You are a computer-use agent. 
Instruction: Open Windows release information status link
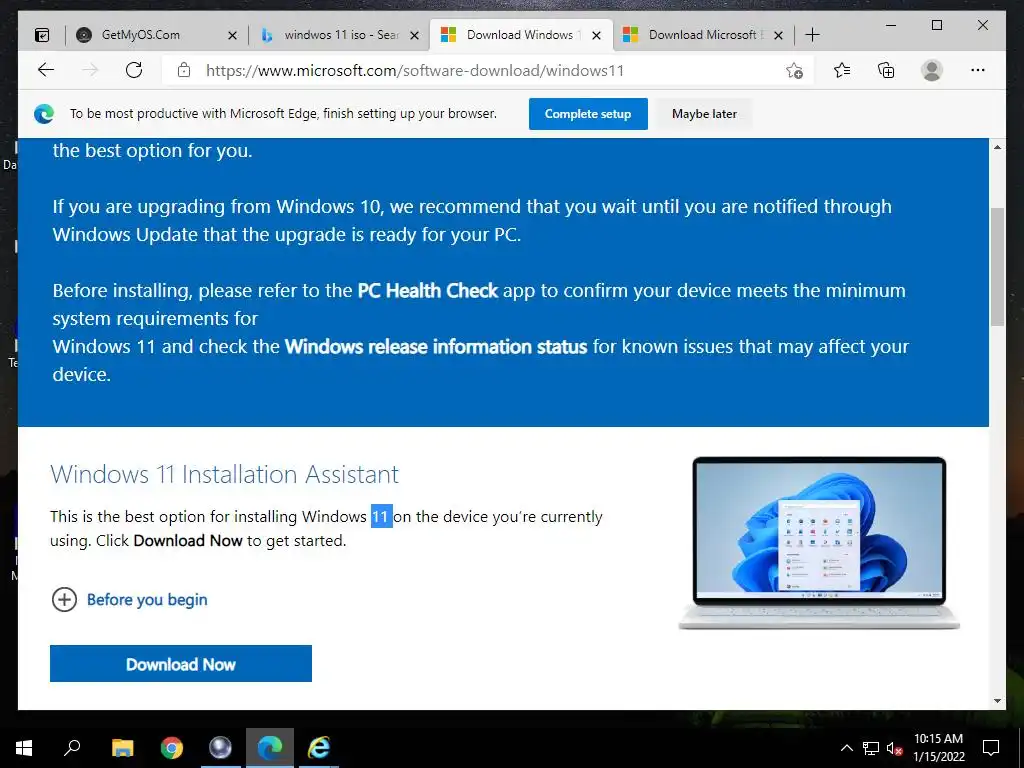coord(436,346)
